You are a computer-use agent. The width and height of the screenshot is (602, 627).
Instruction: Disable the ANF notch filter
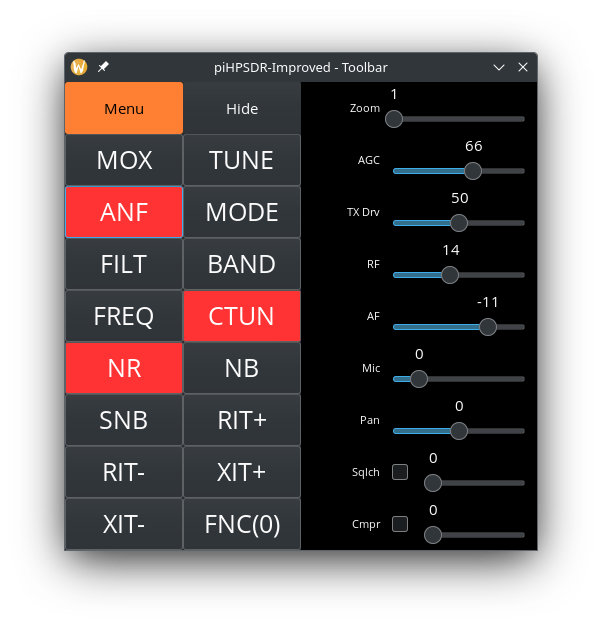point(124,212)
